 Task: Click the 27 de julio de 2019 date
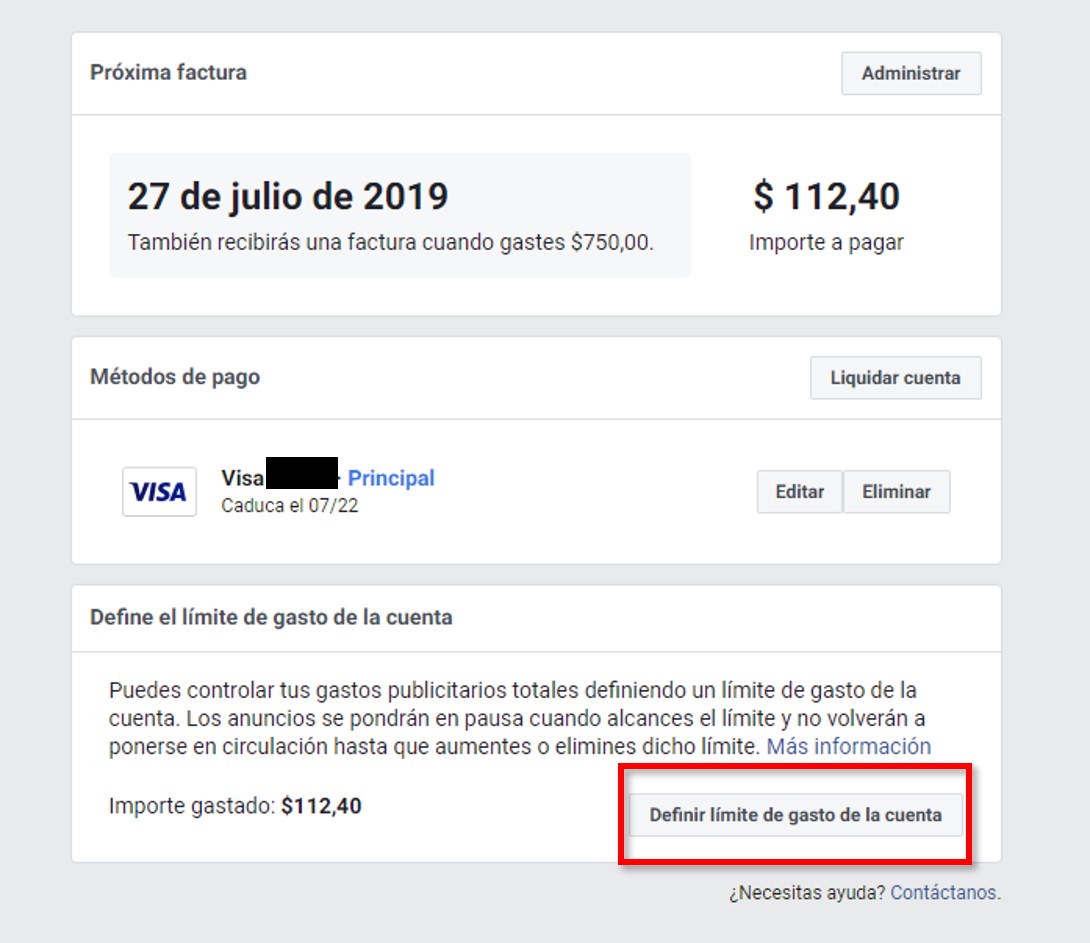pyautogui.click(x=288, y=197)
